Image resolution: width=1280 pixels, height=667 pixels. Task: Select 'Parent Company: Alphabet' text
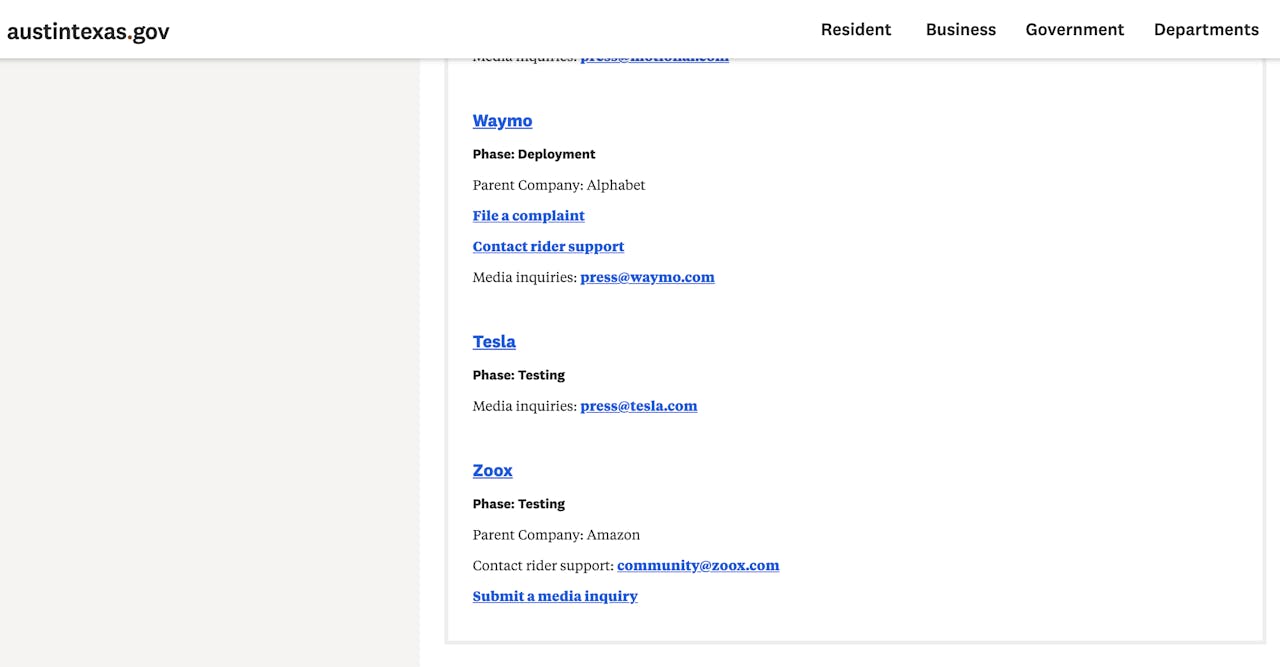[x=559, y=185]
